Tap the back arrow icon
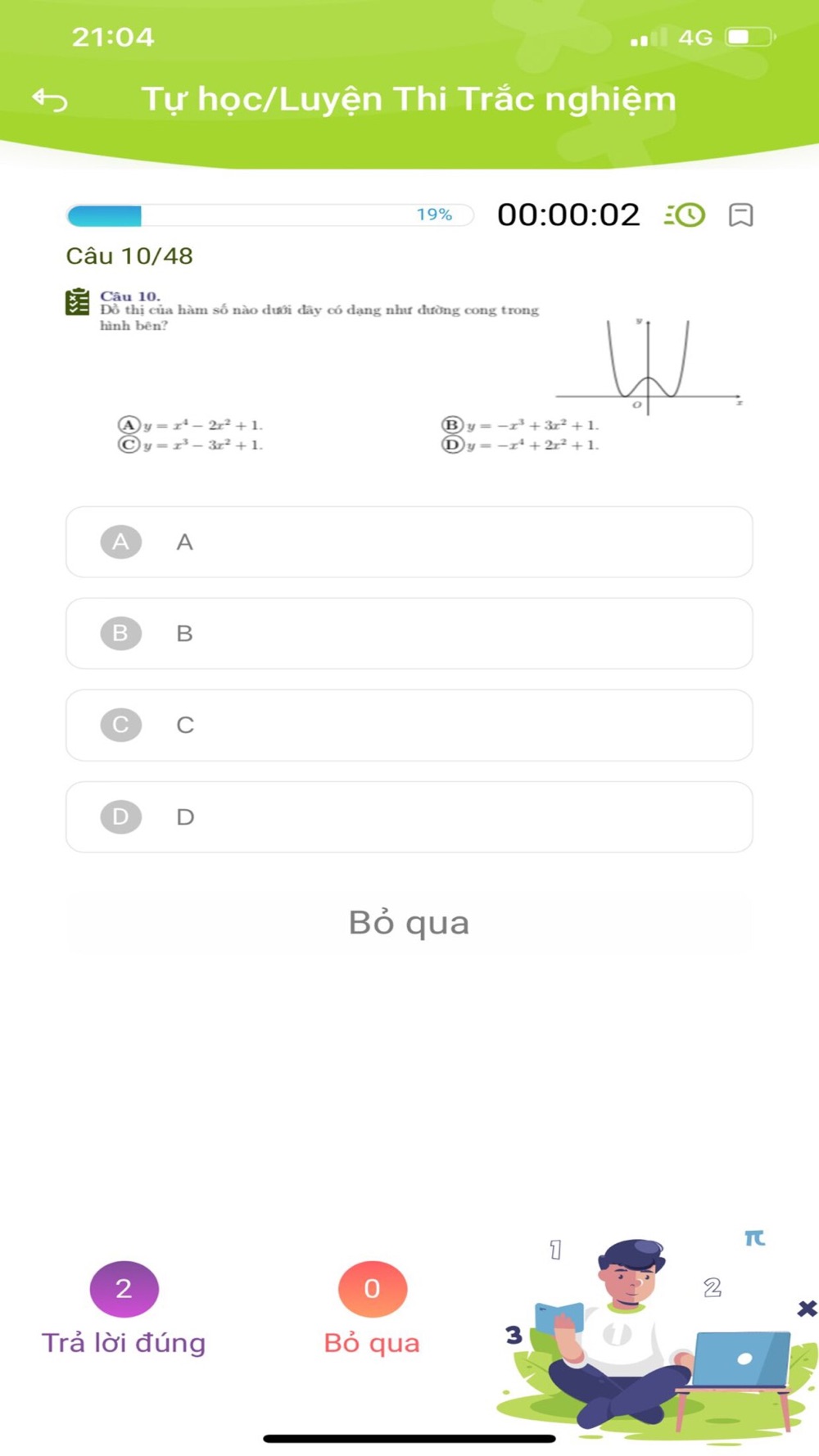 click(50, 100)
